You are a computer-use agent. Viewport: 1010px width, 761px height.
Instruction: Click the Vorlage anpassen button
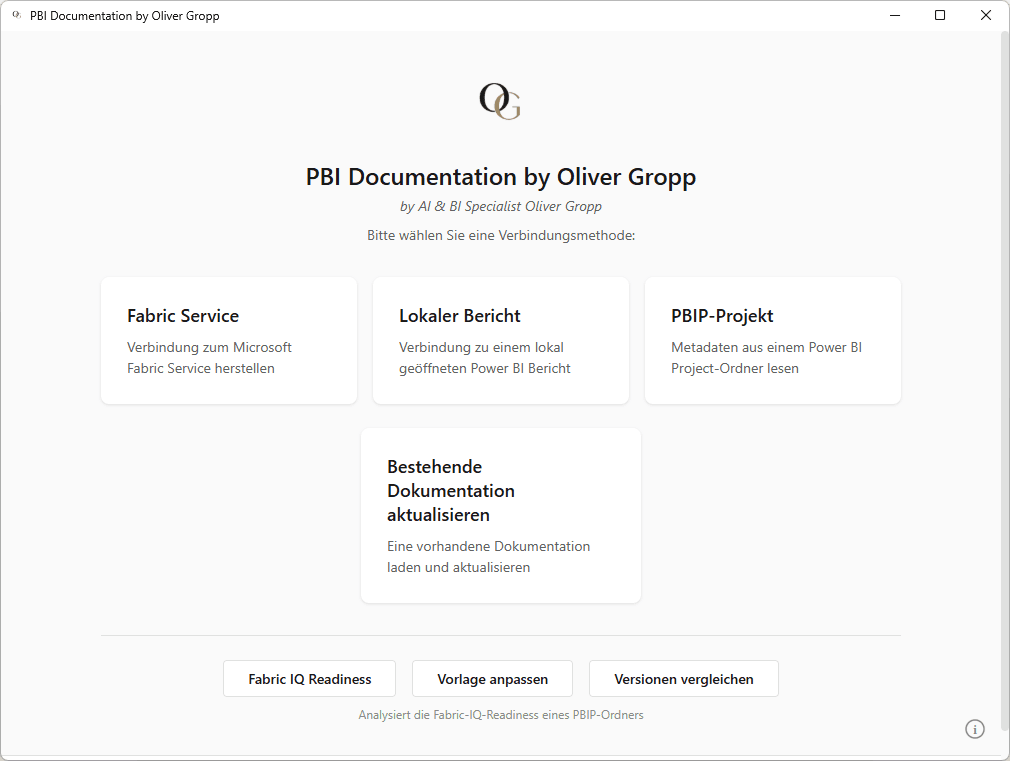[492, 679]
